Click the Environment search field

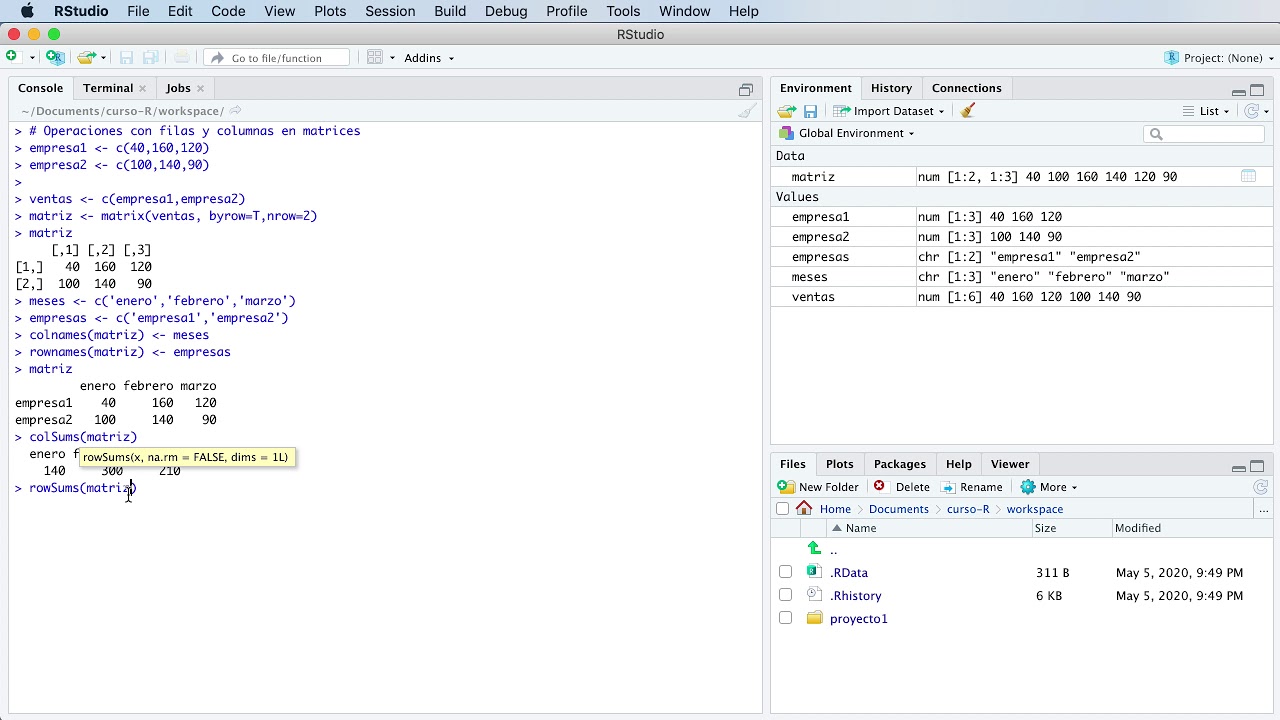(1204, 134)
